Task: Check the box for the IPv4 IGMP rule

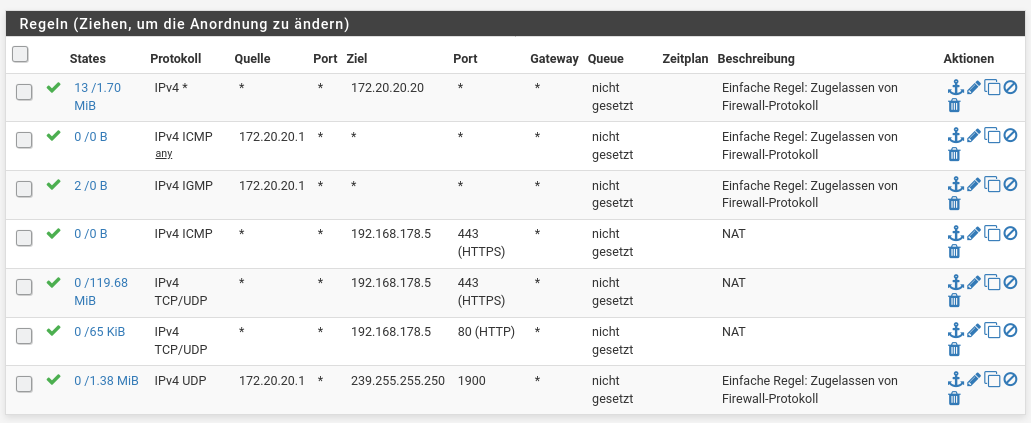Action: pos(24,189)
